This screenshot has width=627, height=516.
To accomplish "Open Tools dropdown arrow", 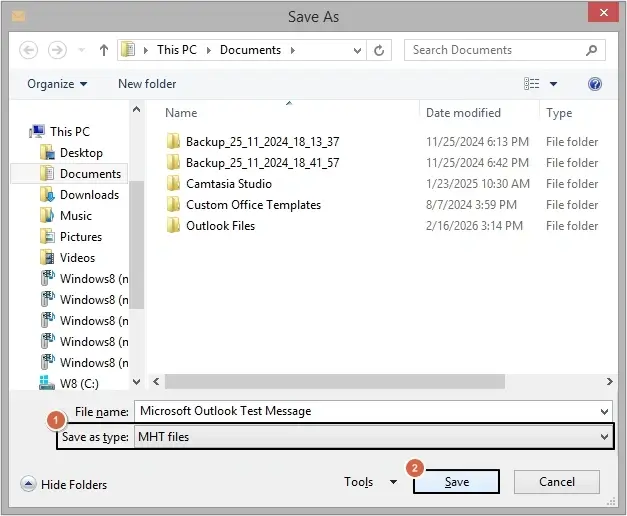I will point(393,482).
